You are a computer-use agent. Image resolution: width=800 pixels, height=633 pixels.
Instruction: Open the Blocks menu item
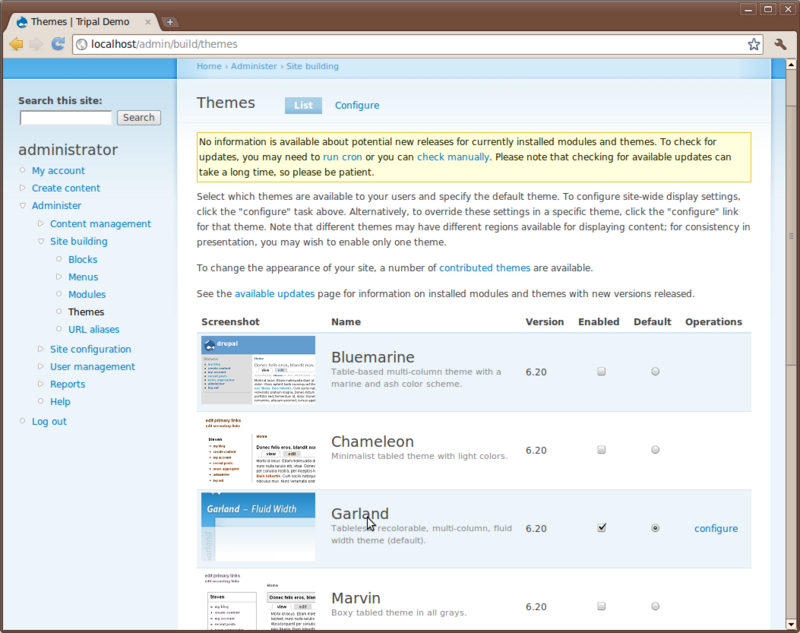[83, 259]
